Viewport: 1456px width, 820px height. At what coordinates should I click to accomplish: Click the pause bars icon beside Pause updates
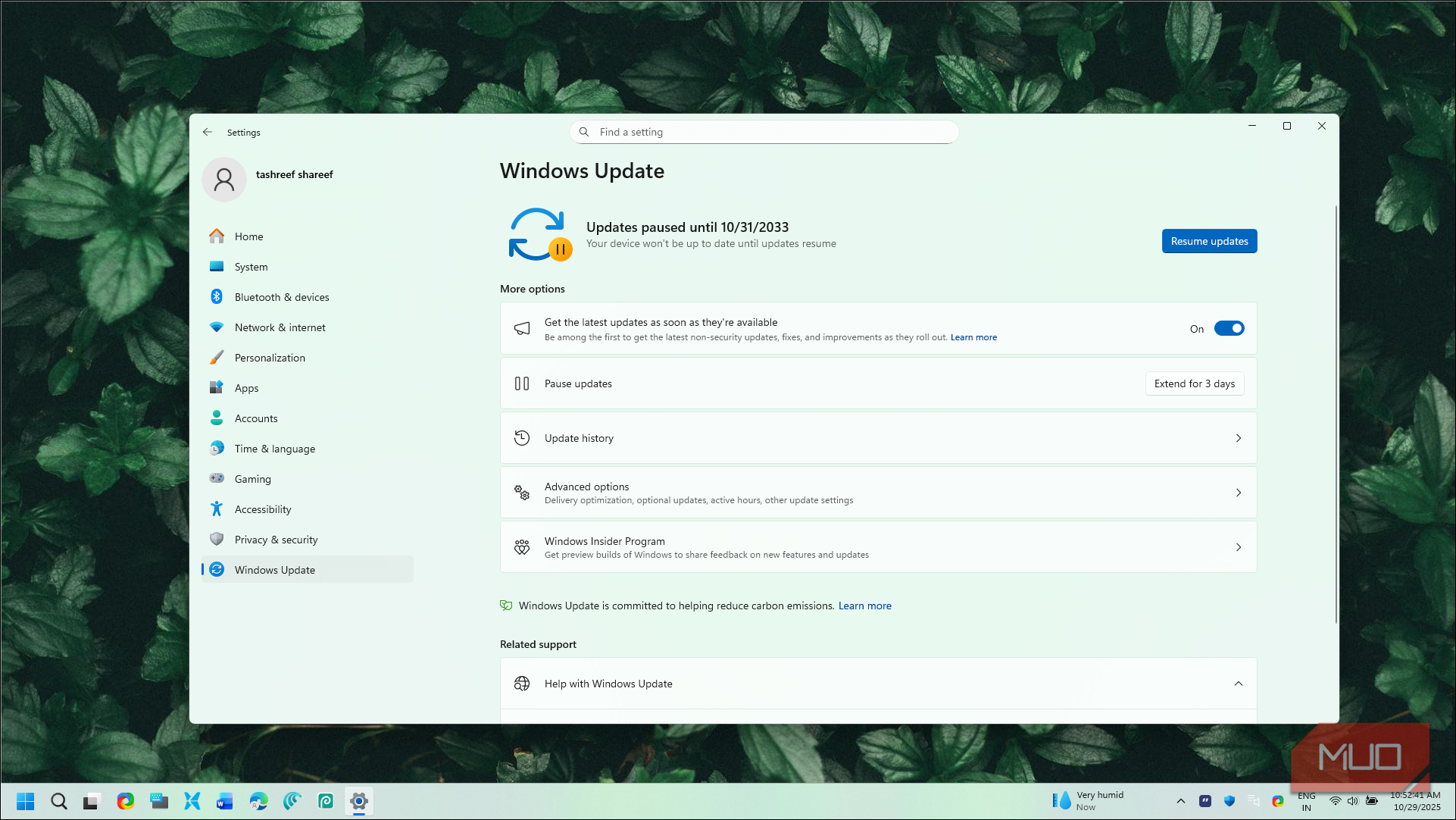click(522, 383)
